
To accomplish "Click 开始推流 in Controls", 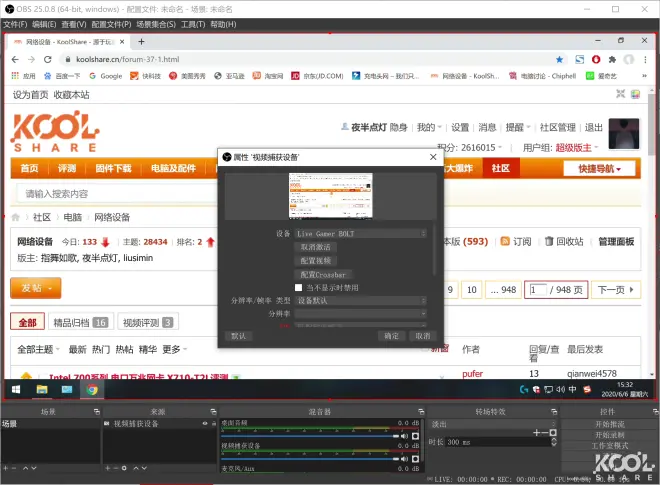I will (x=609, y=424).
